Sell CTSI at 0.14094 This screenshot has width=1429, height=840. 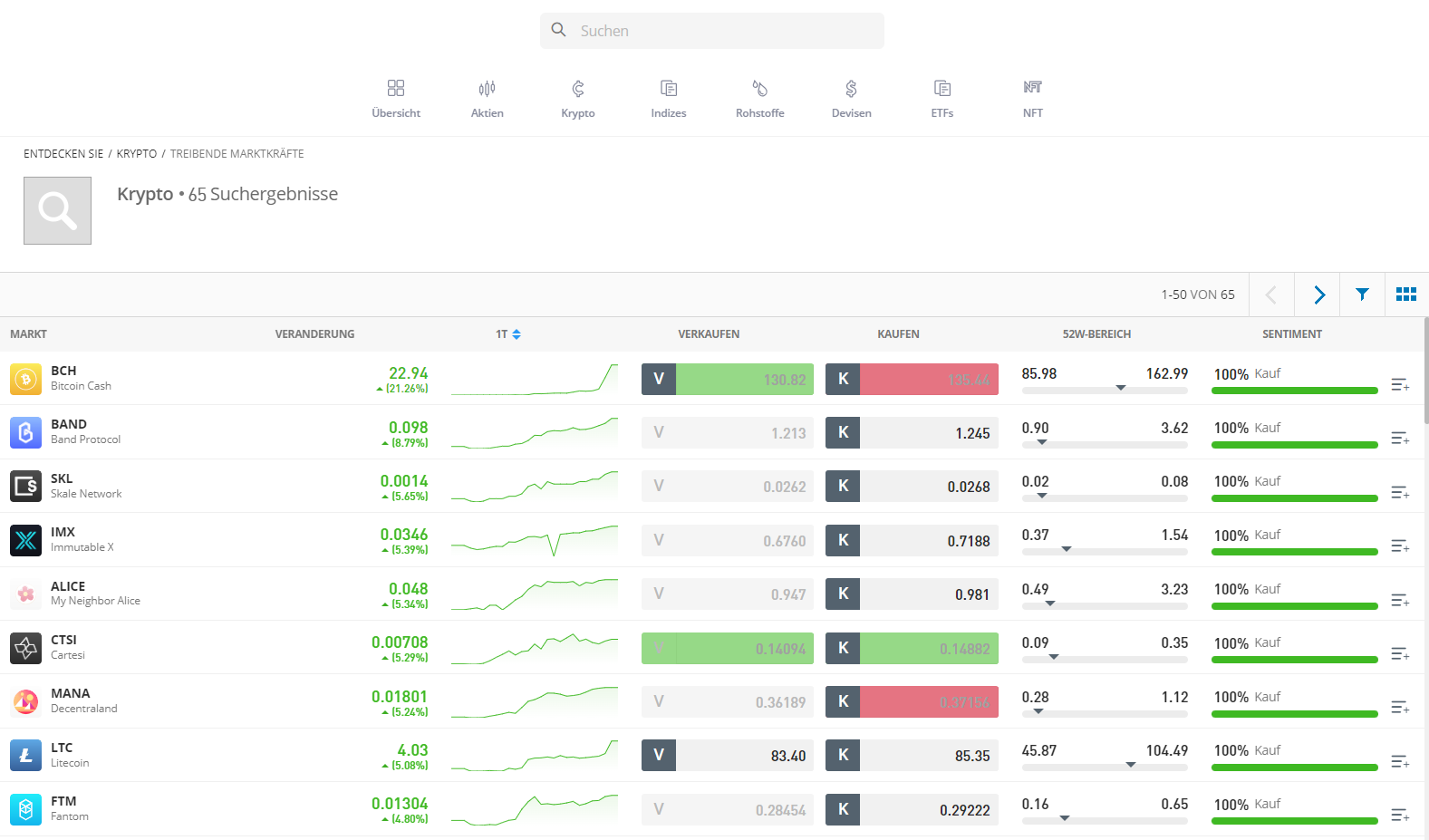(x=728, y=648)
